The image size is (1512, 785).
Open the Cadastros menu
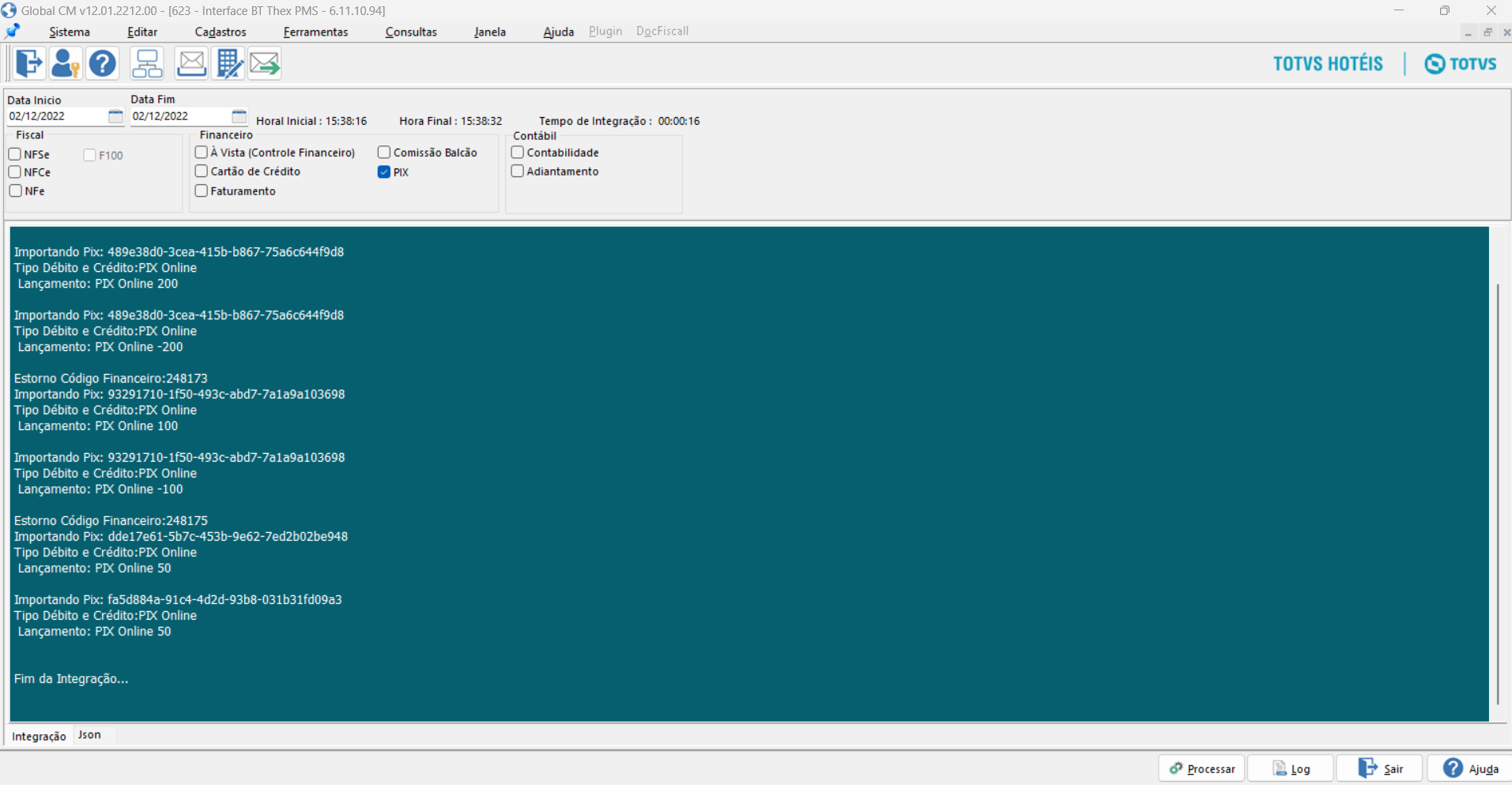coord(221,32)
